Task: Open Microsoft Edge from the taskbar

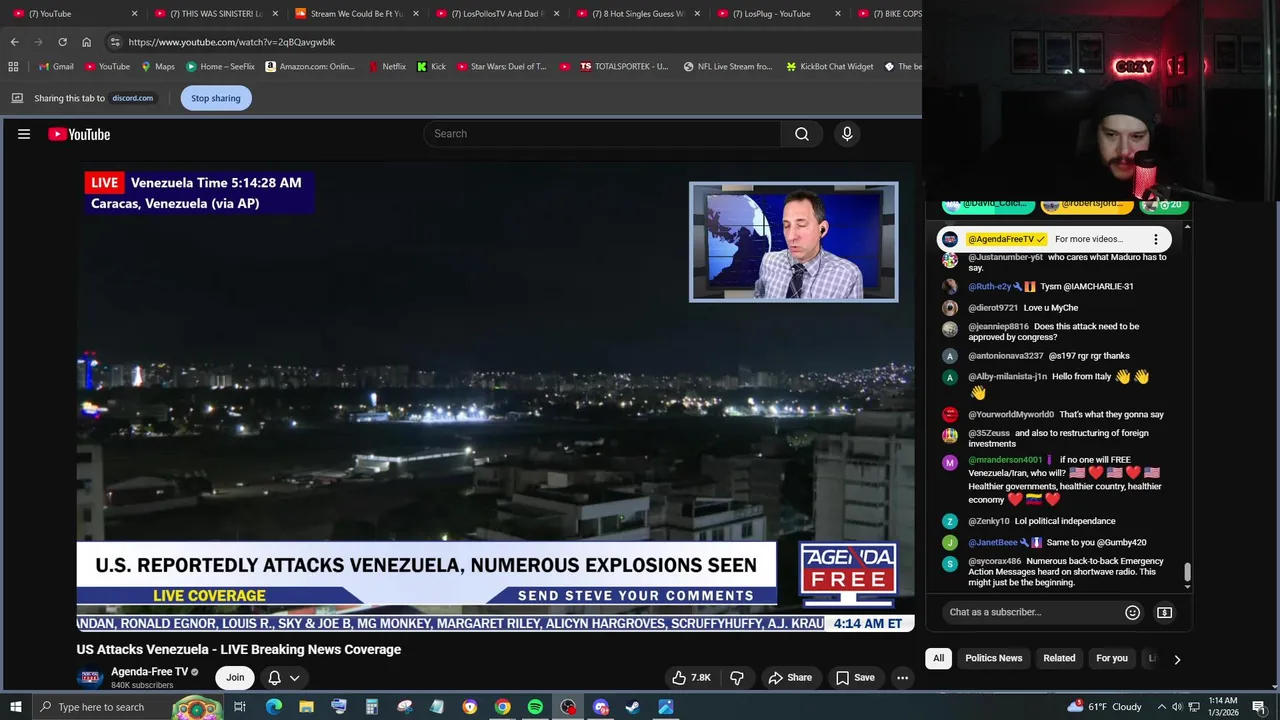Action: coord(273,707)
